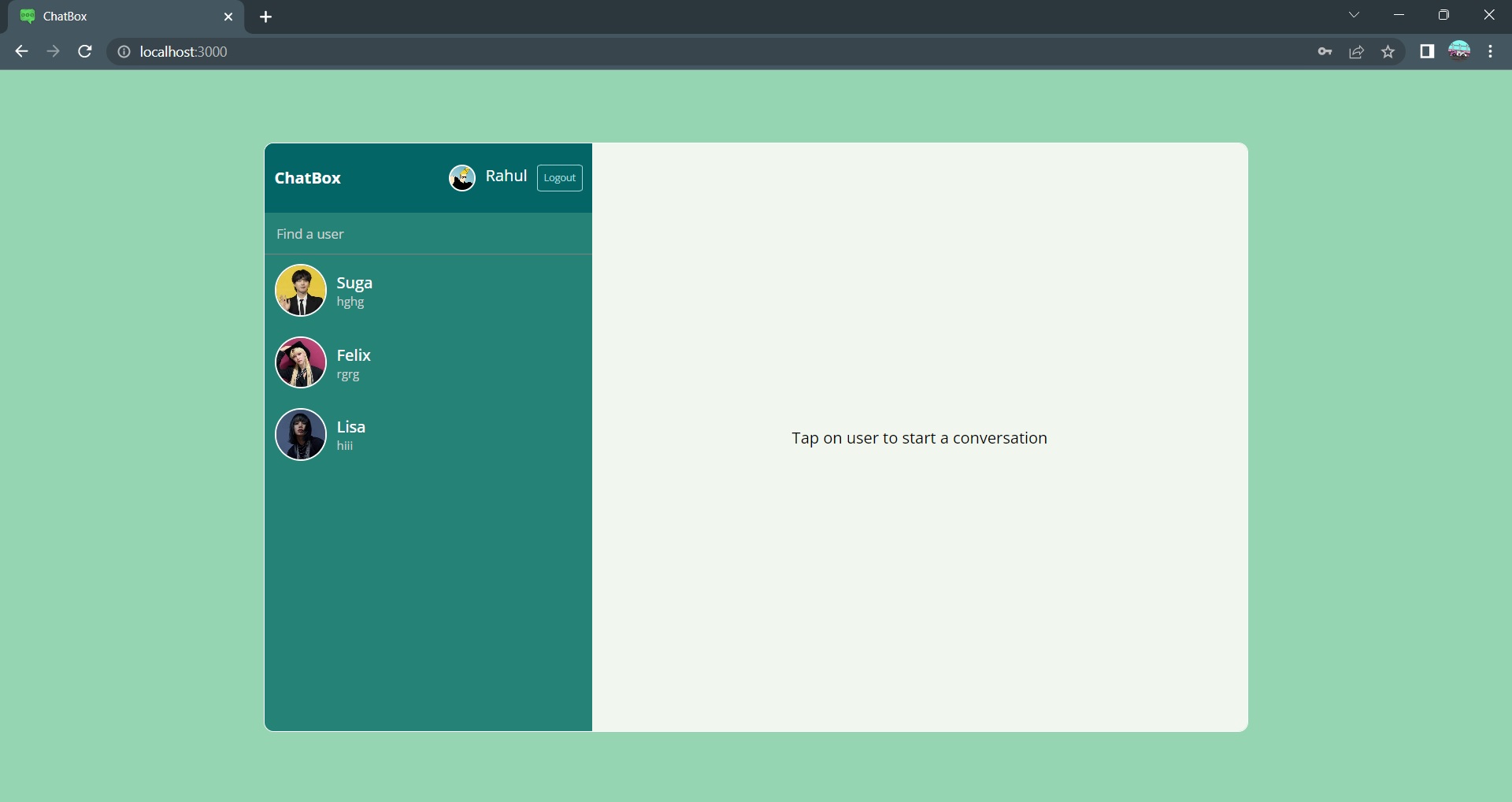
Task: Click the Logout button
Action: coord(559,178)
